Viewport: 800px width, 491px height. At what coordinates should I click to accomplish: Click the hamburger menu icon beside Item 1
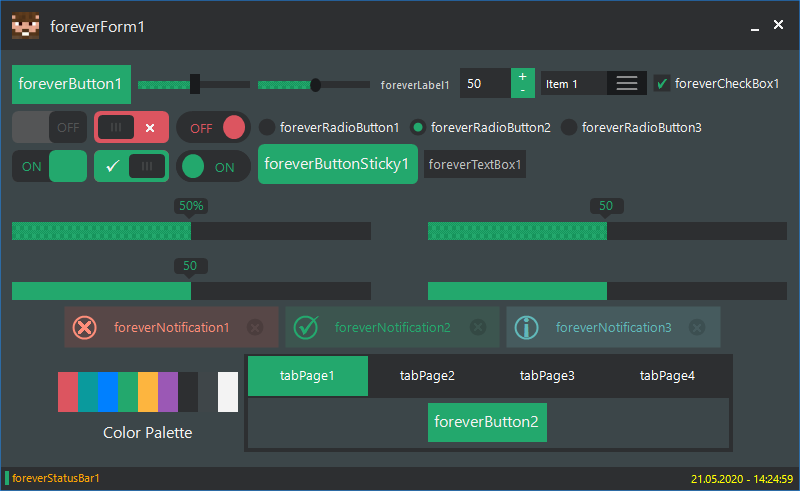(627, 84)
